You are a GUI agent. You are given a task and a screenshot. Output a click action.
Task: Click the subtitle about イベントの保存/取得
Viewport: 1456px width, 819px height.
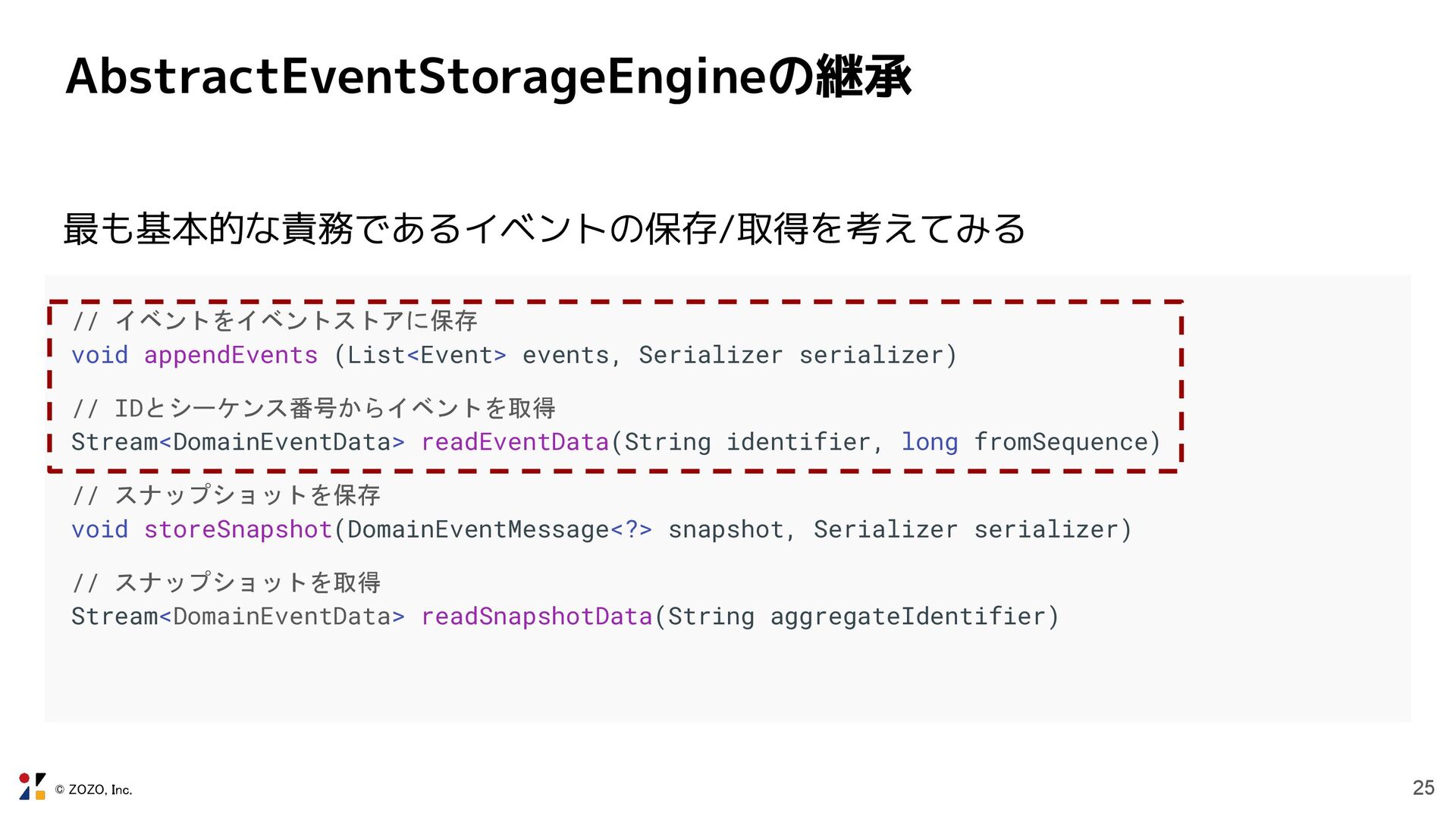coord(544,229)
